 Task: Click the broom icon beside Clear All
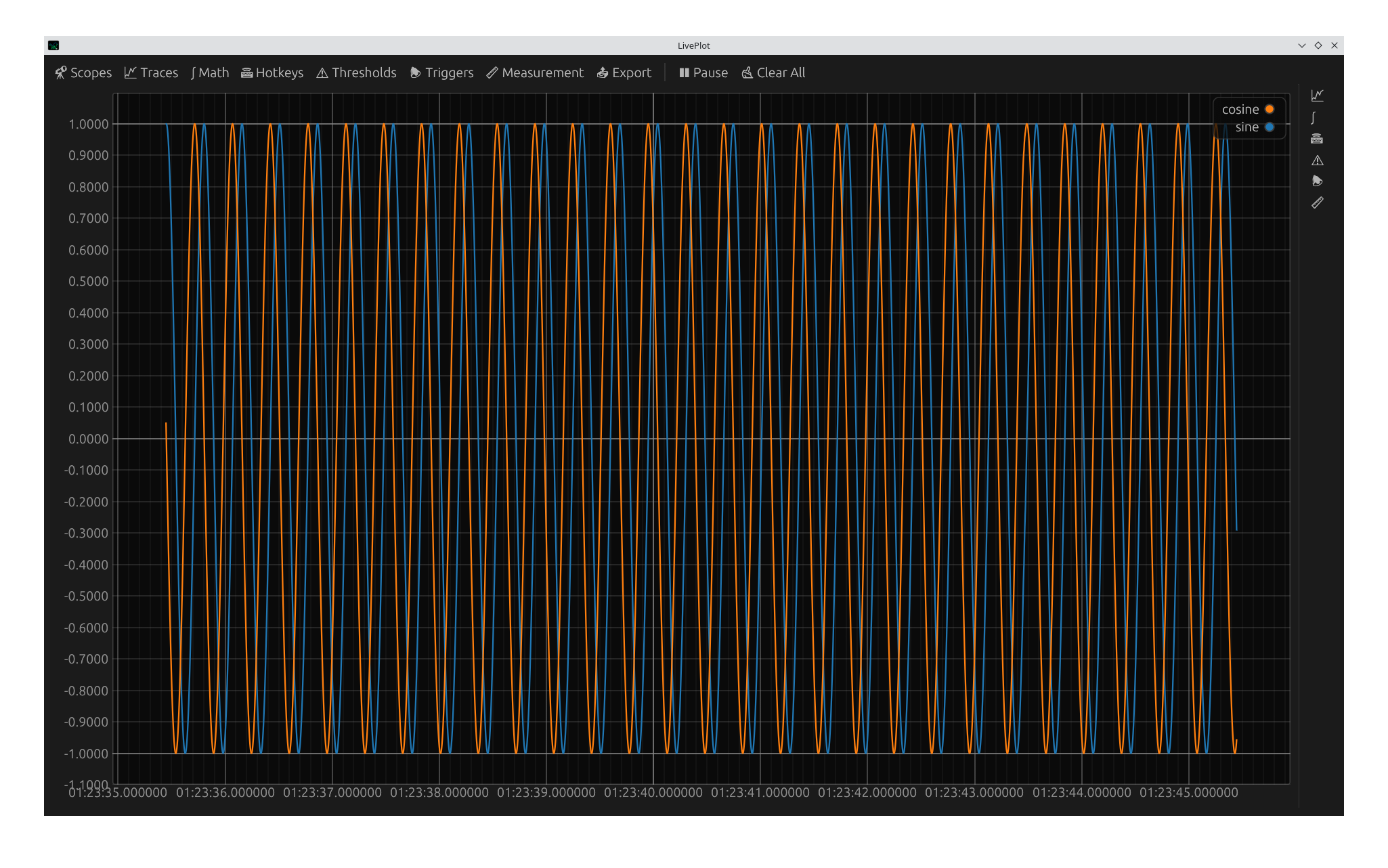pyautogui.click(x=747, y=72)
